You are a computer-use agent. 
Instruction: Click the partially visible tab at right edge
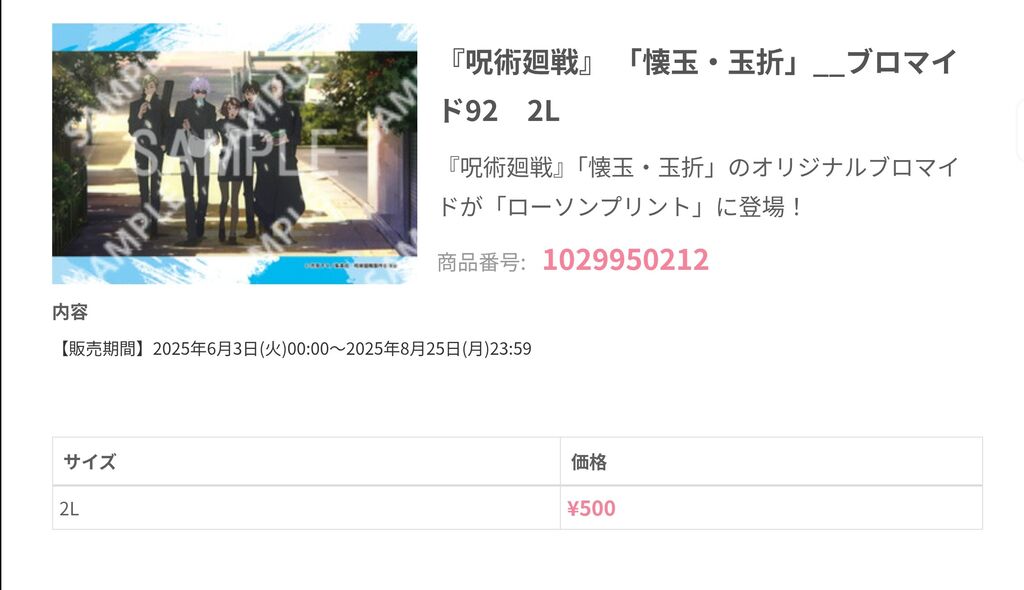1021,131
